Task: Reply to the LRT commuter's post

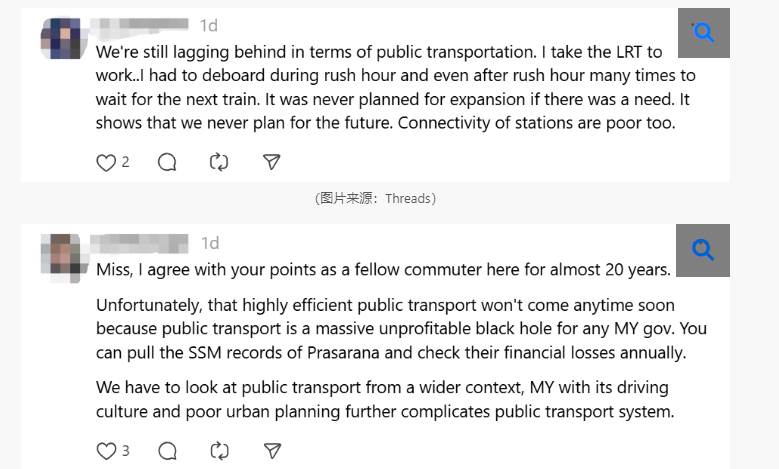Action: [x=167, y=162]
